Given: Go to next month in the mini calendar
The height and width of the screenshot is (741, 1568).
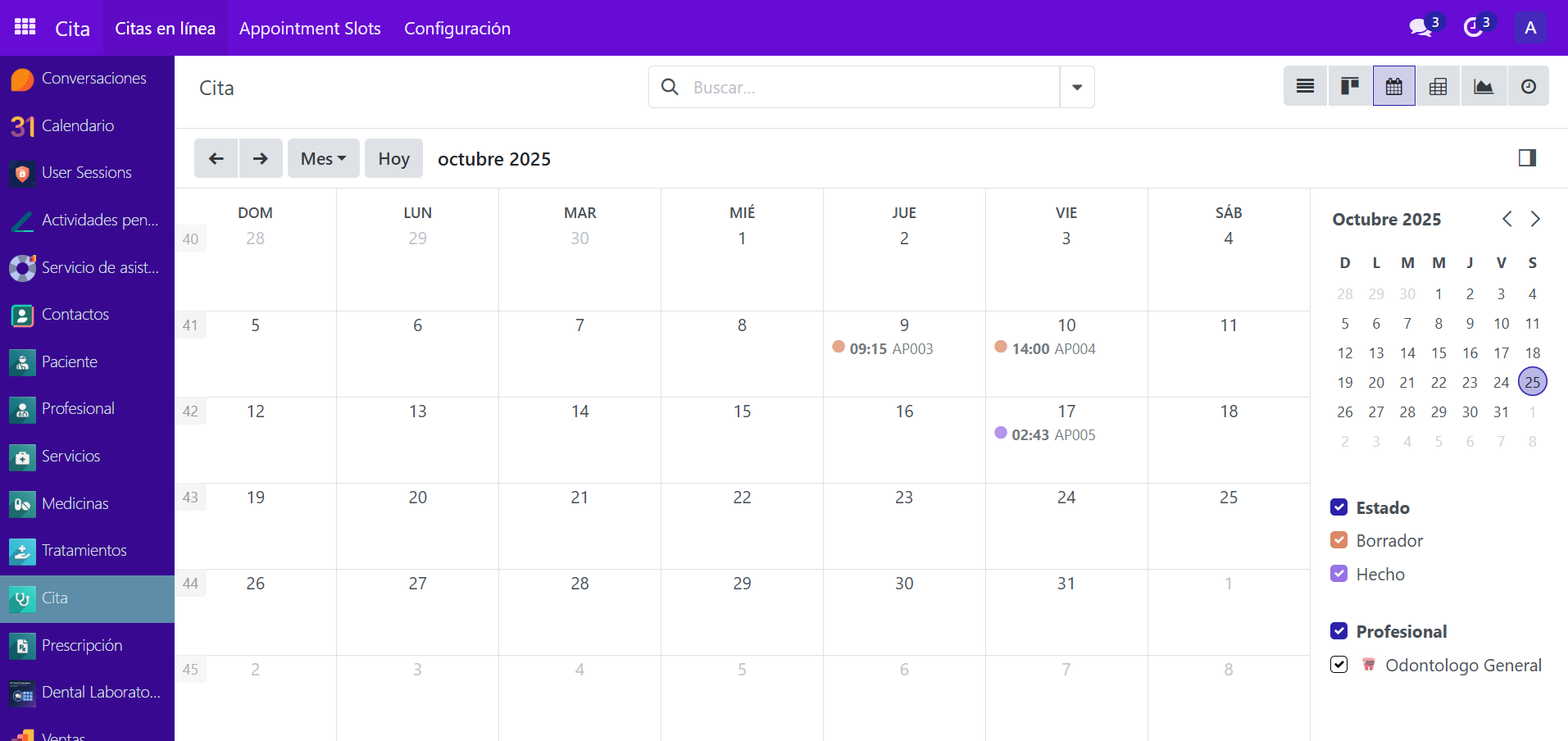Looking at the screenshot, I should [1534, 219].
